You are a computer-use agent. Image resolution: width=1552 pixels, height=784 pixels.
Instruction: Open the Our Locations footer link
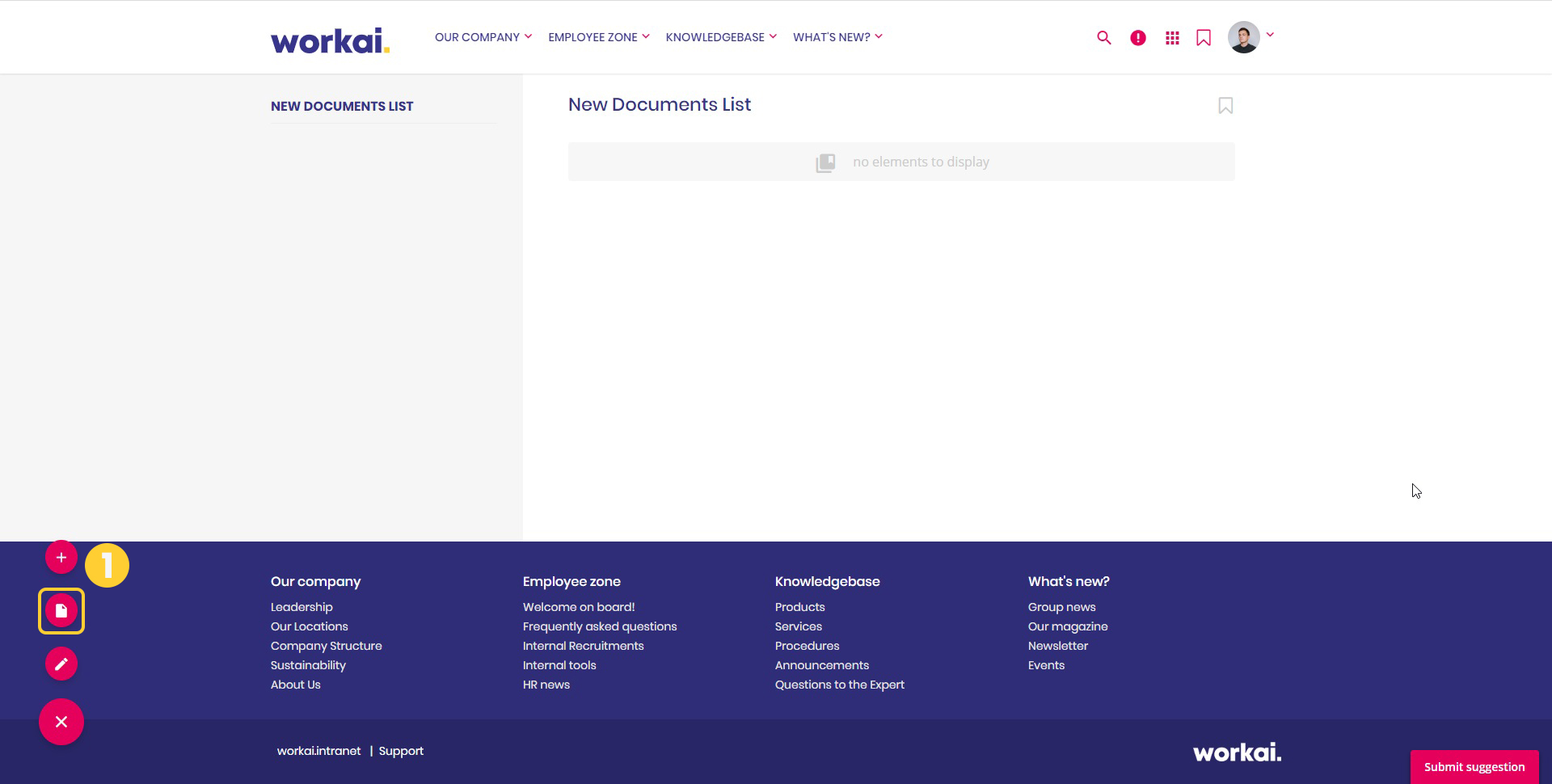tap(310, 626)
